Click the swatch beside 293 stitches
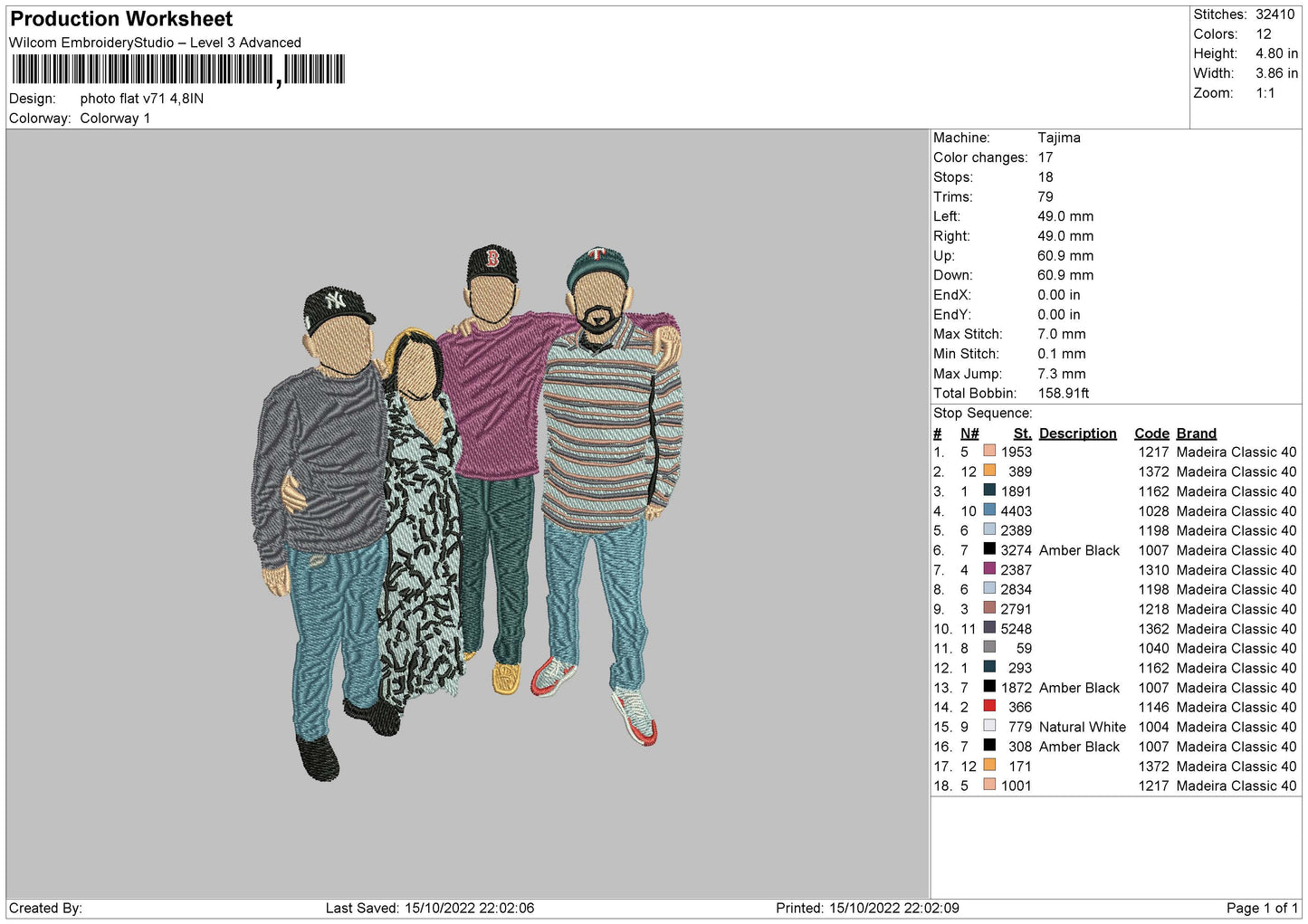The height and width of the screenshot is (924, 1308). [989, 667]
